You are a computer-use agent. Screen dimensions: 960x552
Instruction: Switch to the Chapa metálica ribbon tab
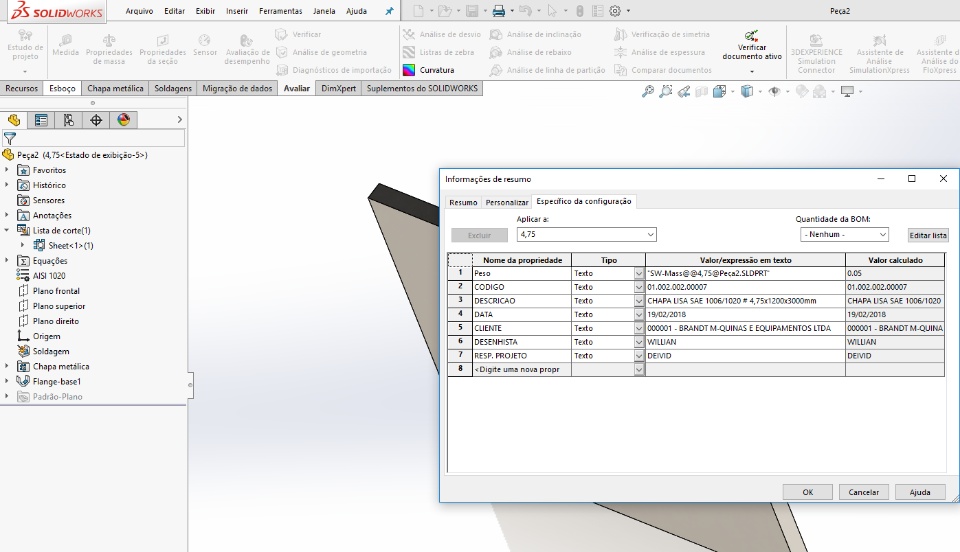[115, 88]
